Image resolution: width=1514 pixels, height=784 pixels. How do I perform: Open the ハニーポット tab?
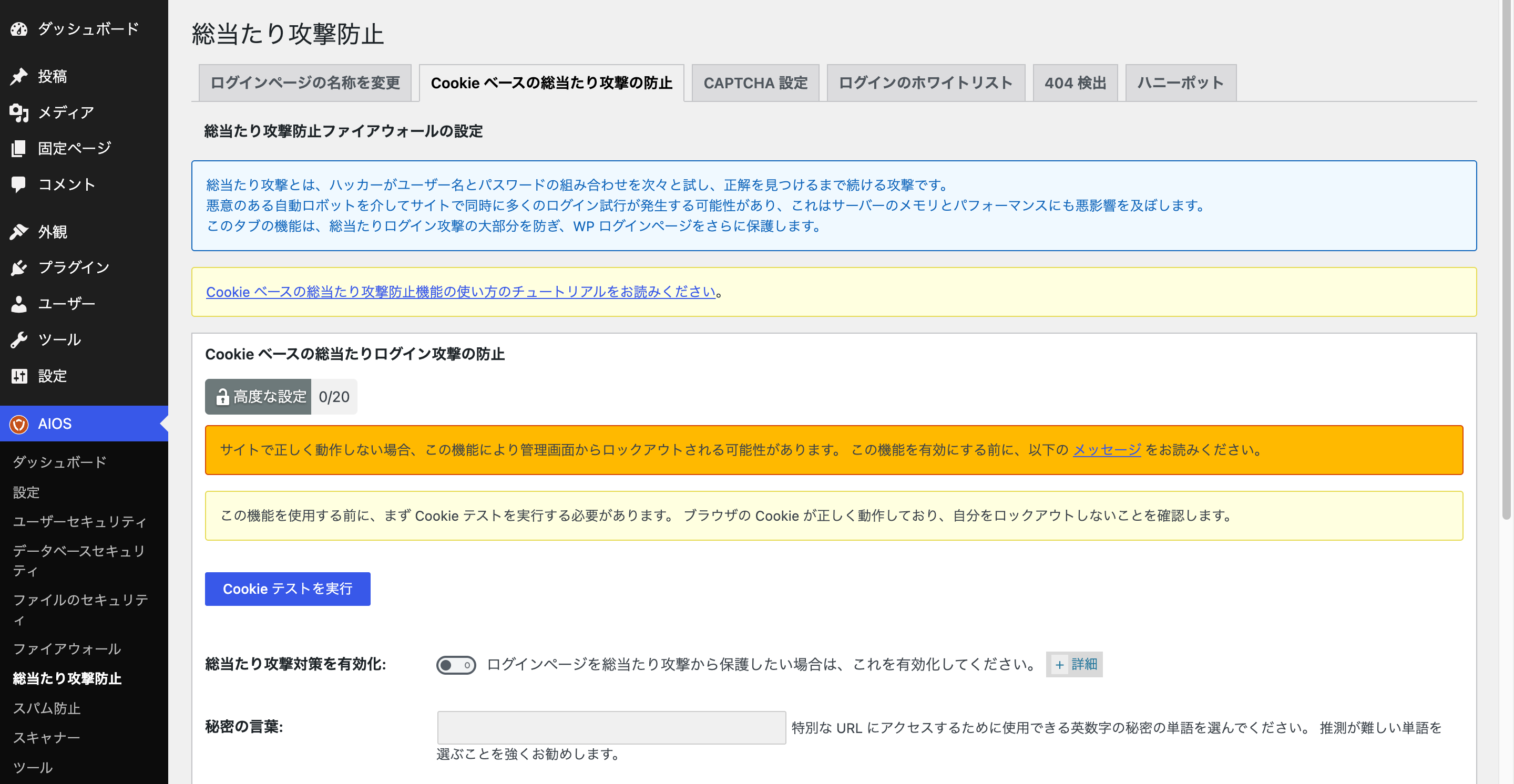(1181, 83)
